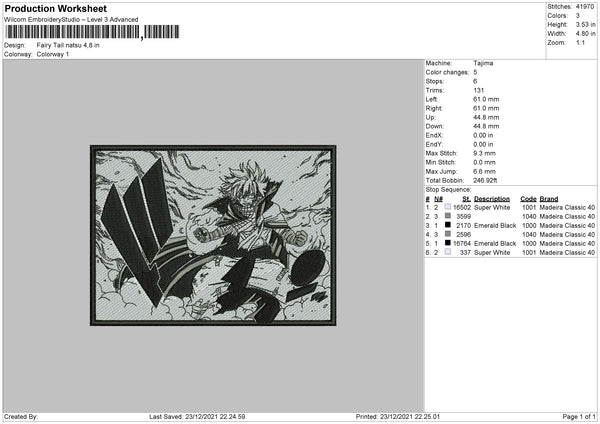
Task: Click 'Last Saved: 23/12/2021' footer text
Action: (183, 416)
